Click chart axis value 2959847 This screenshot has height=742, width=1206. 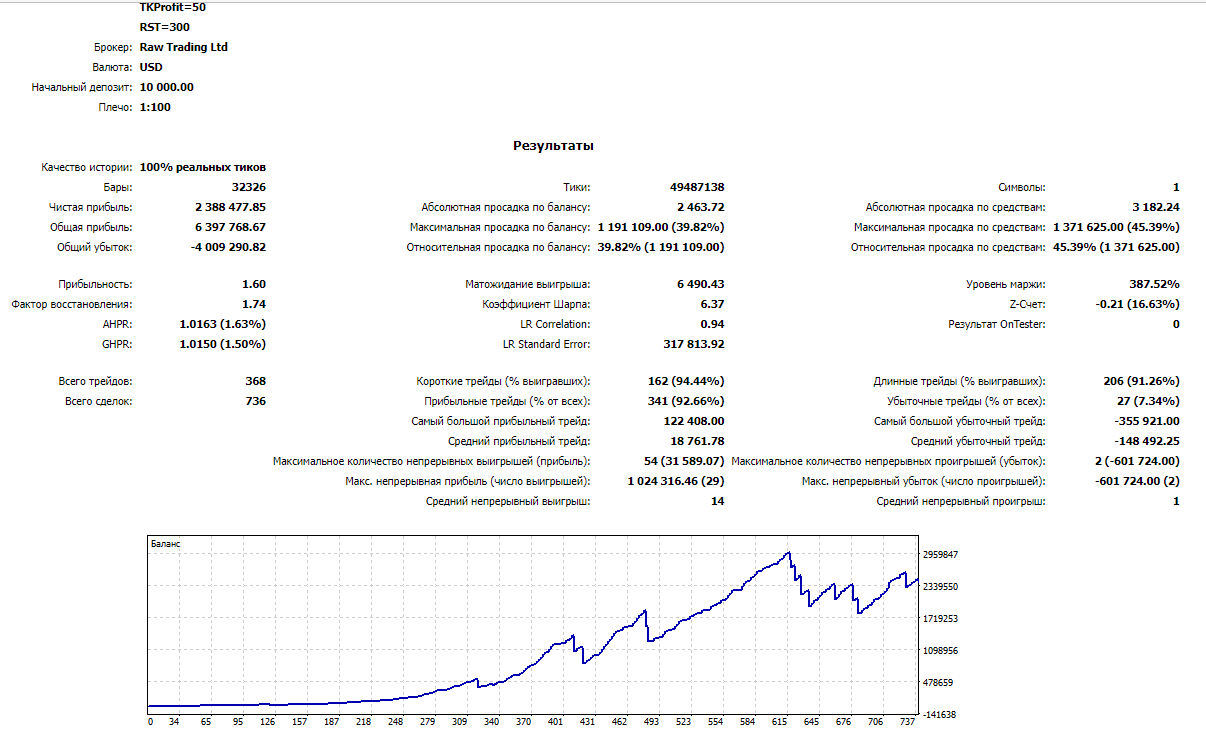941,555
